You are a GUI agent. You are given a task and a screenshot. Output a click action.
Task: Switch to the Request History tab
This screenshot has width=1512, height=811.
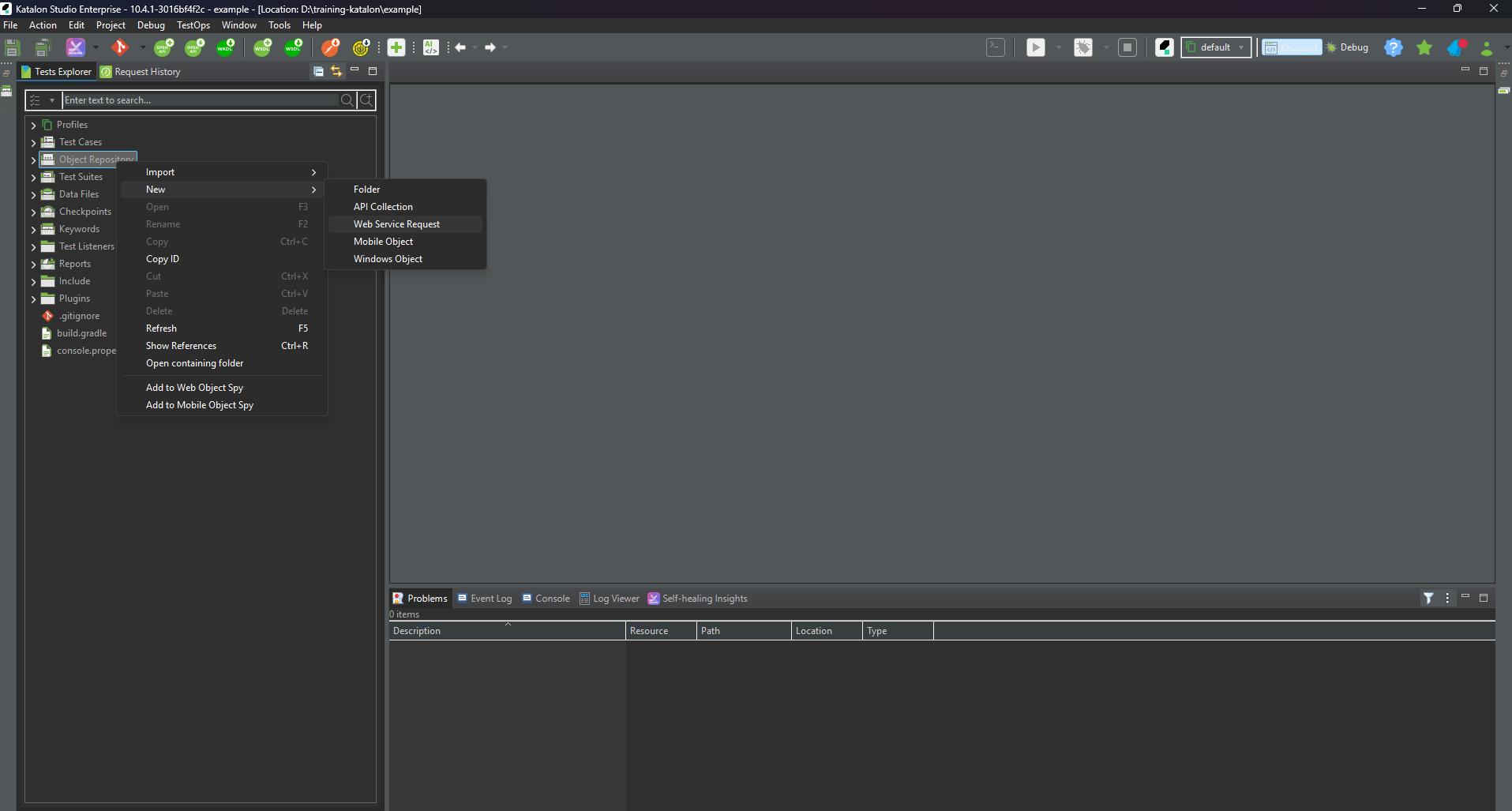147,72
